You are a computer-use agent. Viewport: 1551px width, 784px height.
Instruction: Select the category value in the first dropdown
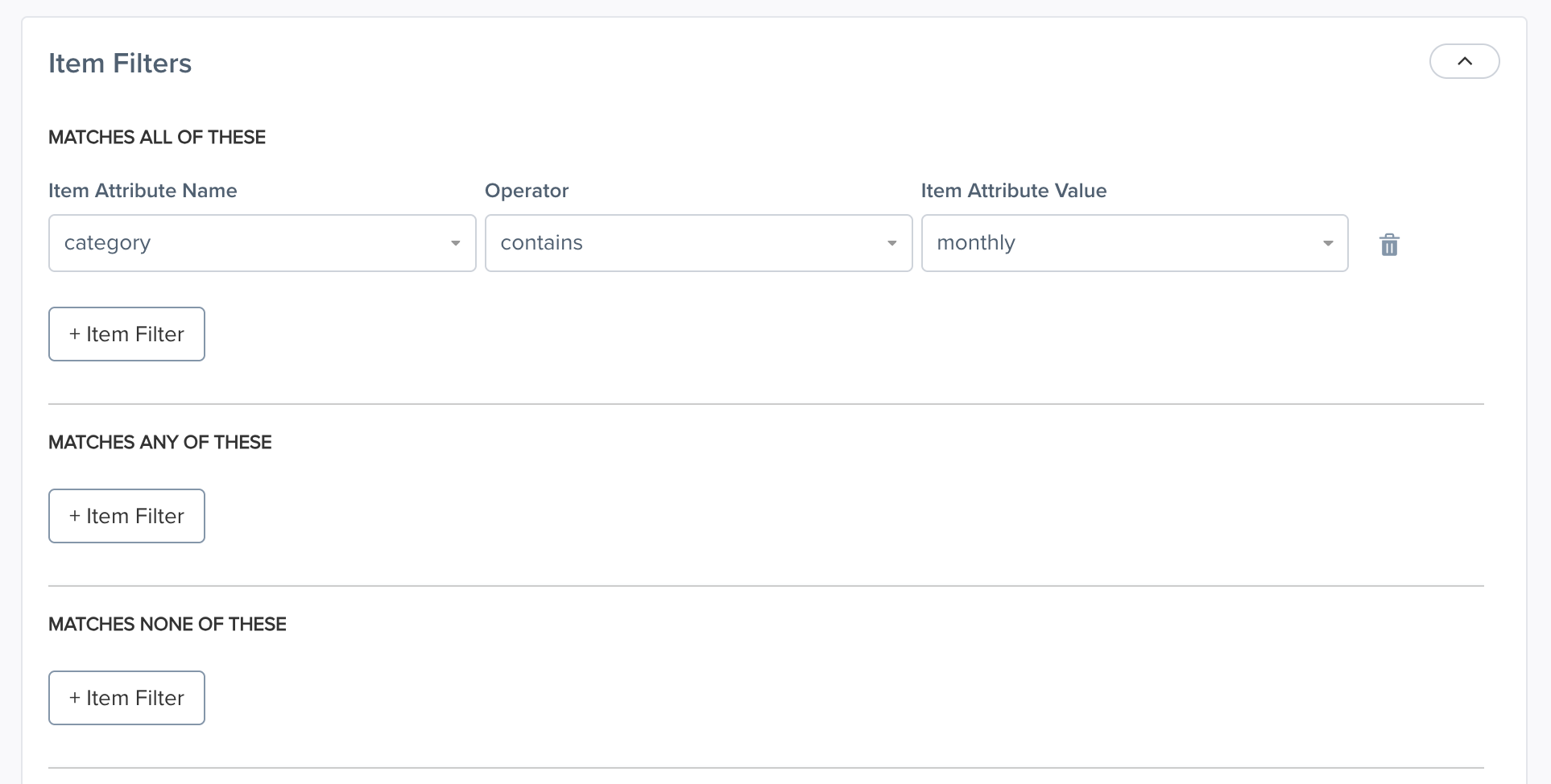(261, 242)
